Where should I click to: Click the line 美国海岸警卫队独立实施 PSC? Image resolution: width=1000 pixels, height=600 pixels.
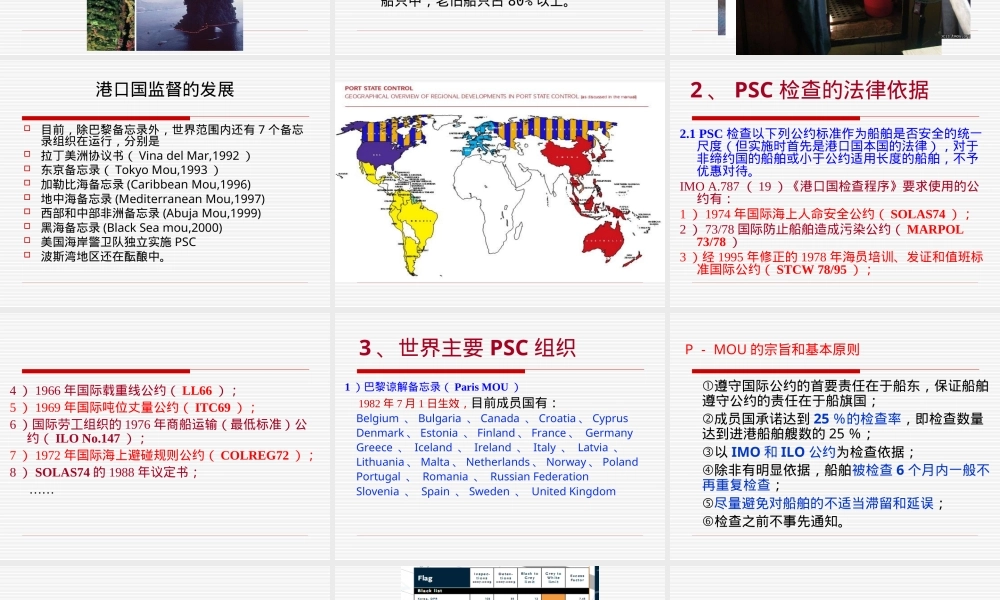119,242
